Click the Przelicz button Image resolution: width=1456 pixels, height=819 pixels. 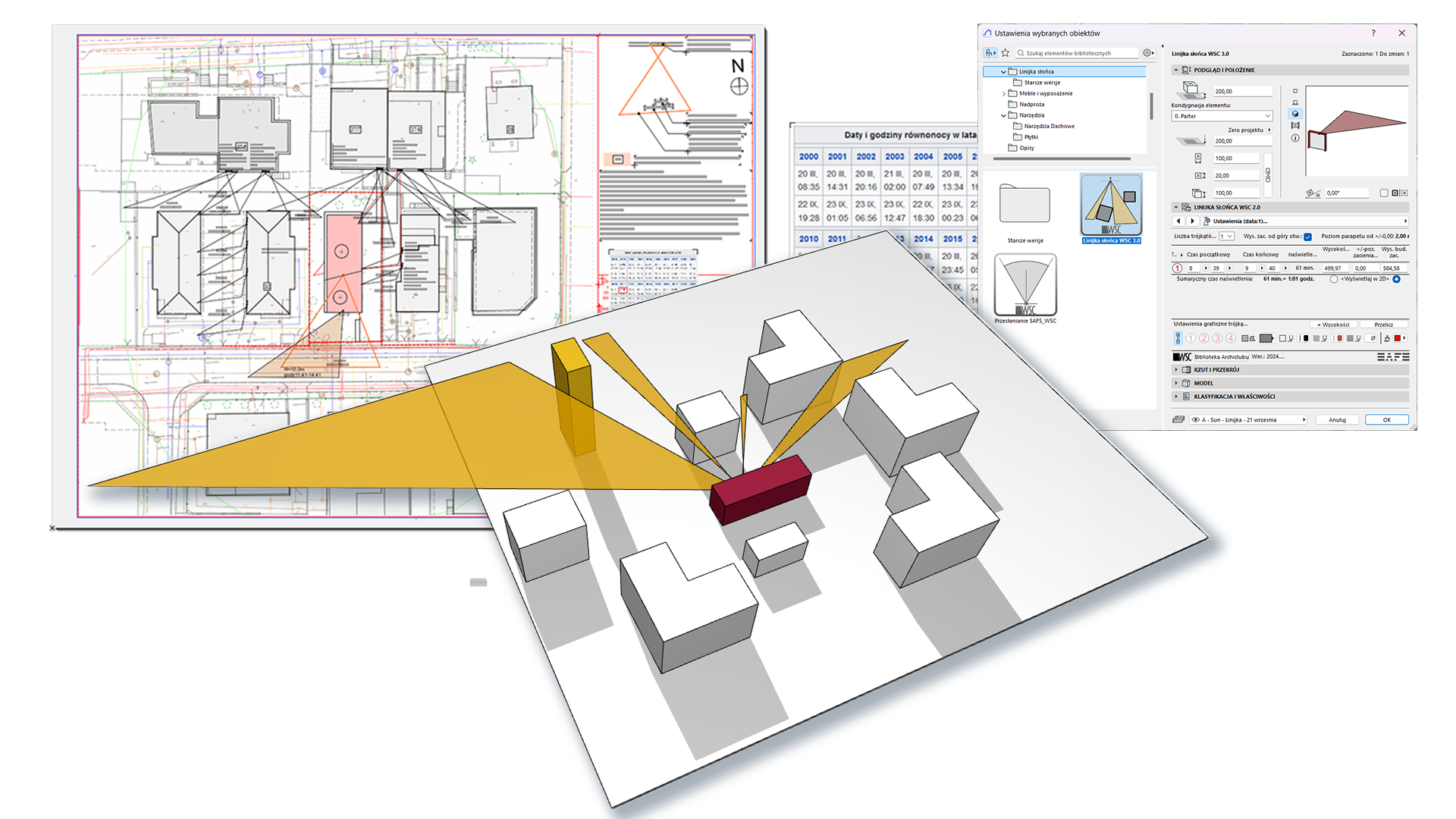pyautogui.click(x=1384, y=325)
